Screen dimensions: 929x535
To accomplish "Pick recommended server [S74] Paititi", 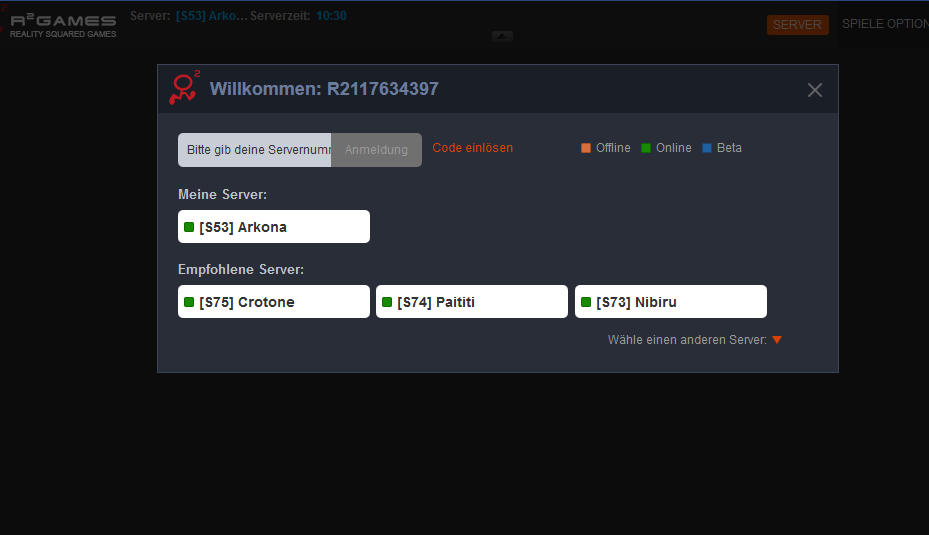I will (471, 302).
